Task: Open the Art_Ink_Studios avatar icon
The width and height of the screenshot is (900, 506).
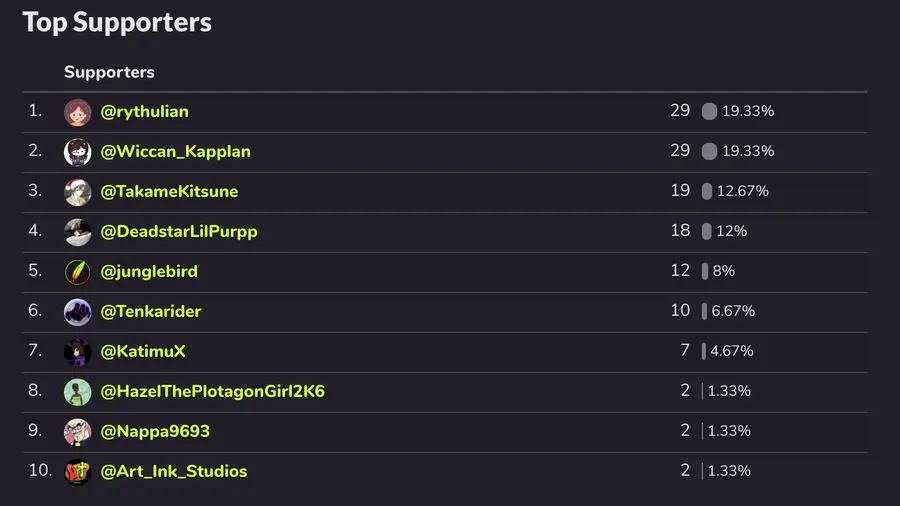Action: click(x=78, y=472)
